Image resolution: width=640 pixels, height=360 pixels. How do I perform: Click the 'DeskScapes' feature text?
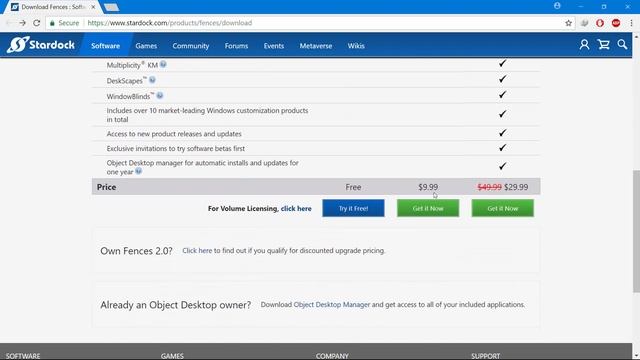tap(126, 80)
